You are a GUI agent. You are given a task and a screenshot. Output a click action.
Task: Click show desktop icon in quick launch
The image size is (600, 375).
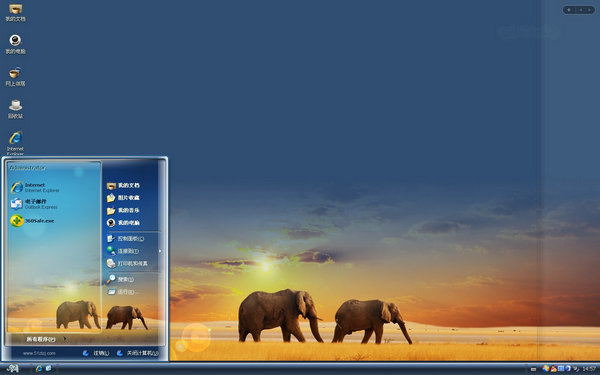(x=49, y=368)
